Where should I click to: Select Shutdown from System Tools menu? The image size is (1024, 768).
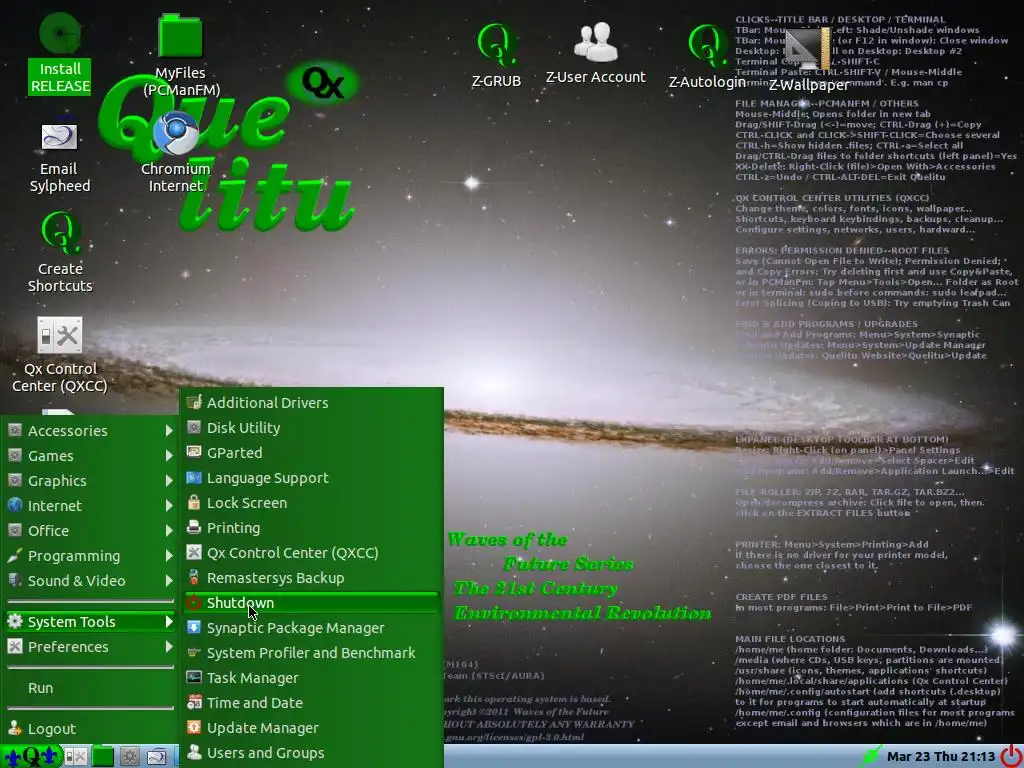coord(312,603)
